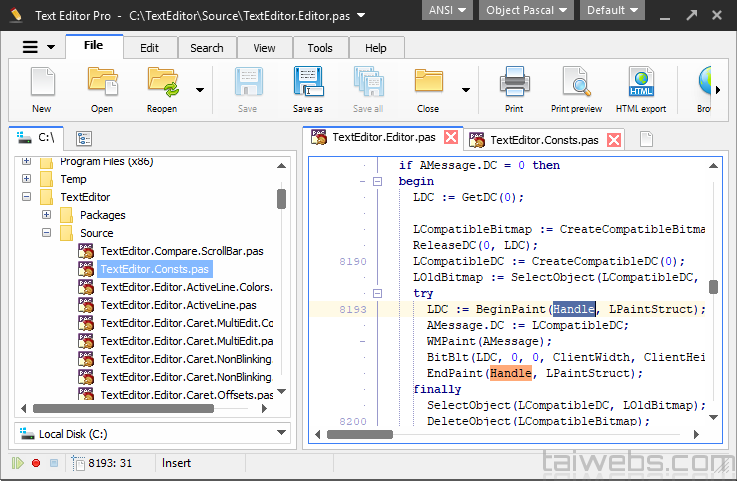Collapse the code fold at the begin line

click(x=377, y=182)
